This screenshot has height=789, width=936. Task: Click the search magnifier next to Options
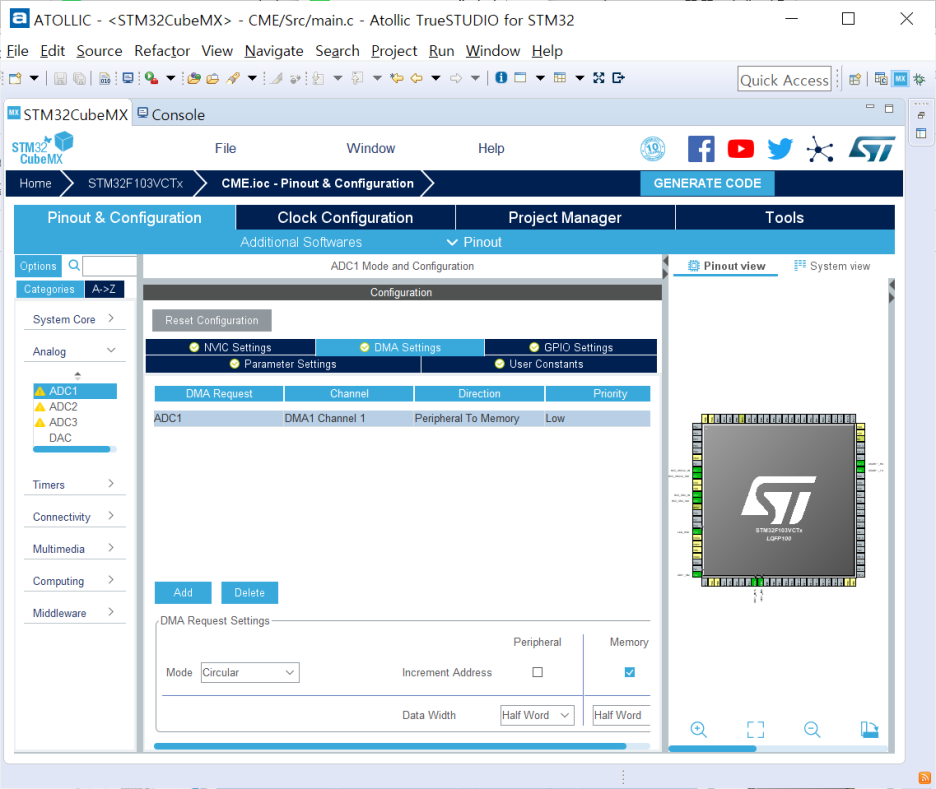click(x=74, y=266)
